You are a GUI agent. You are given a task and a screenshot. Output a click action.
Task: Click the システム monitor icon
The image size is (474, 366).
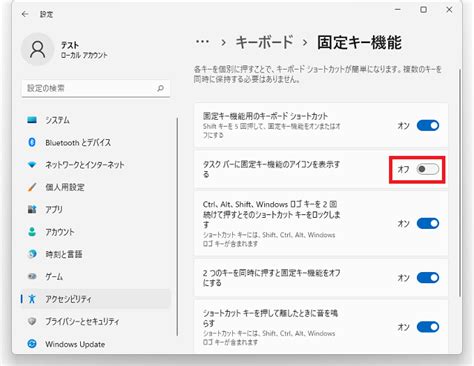click(32, 120)
